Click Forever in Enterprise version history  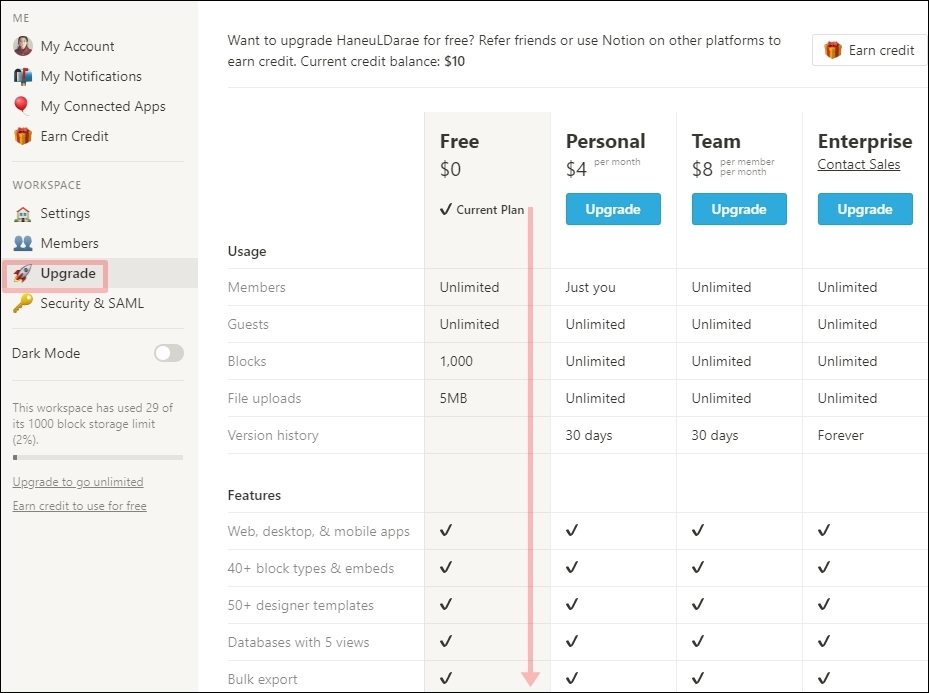pyautogui.click(x=840, y=435)
